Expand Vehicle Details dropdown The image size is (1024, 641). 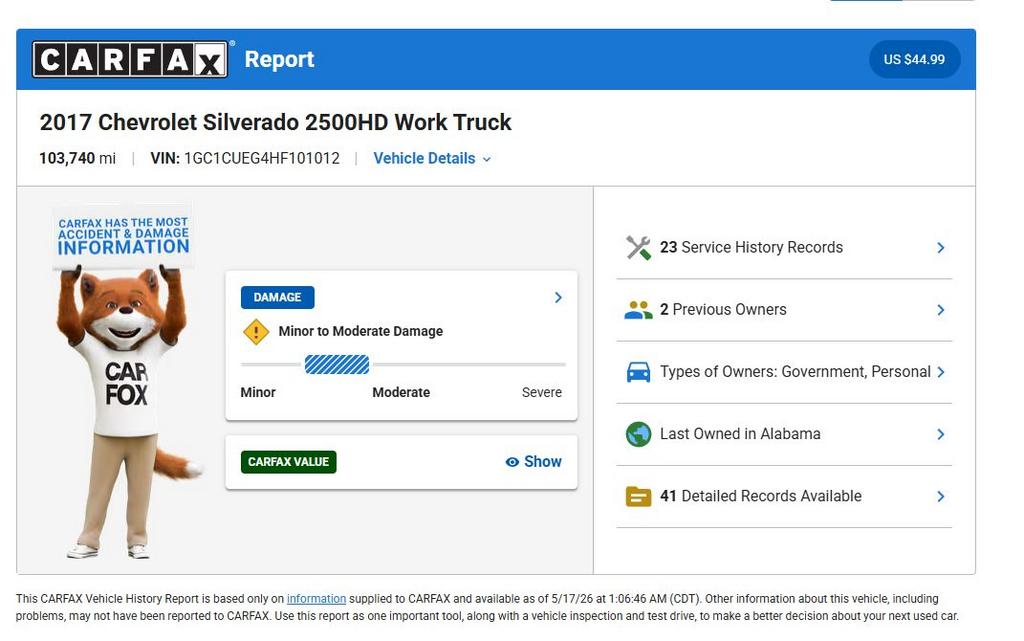click(x=432, y=159)
